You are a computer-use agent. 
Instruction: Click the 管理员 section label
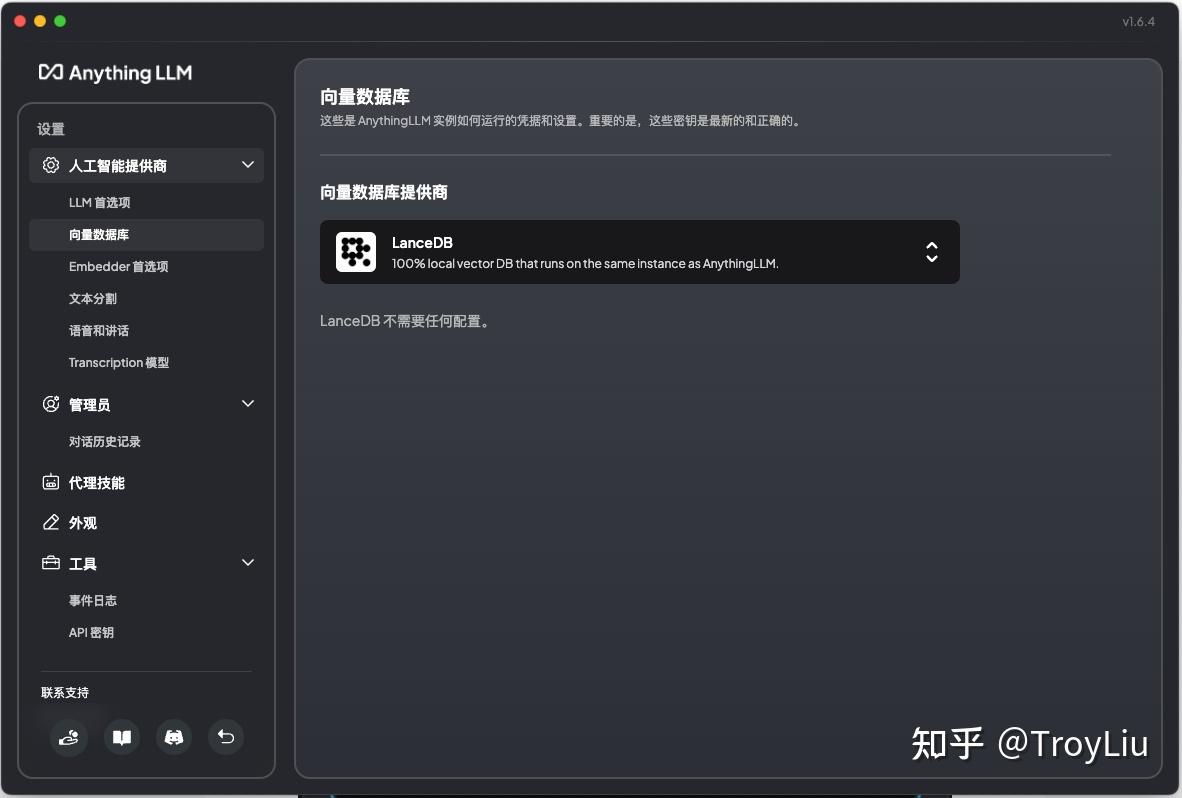click(90, 405)
